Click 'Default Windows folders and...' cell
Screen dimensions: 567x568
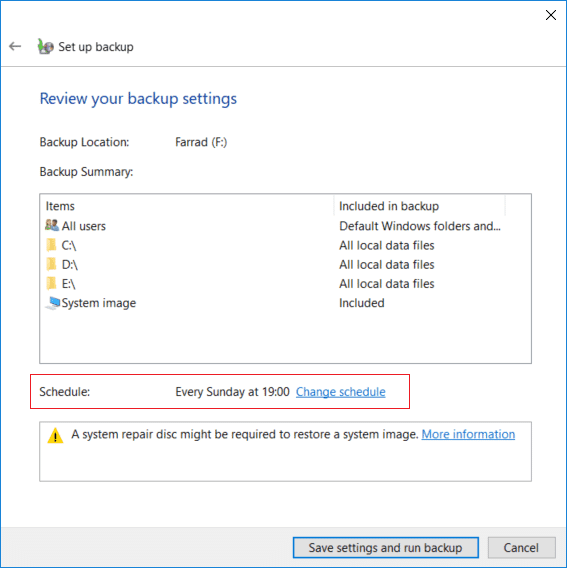coord(420,226)
